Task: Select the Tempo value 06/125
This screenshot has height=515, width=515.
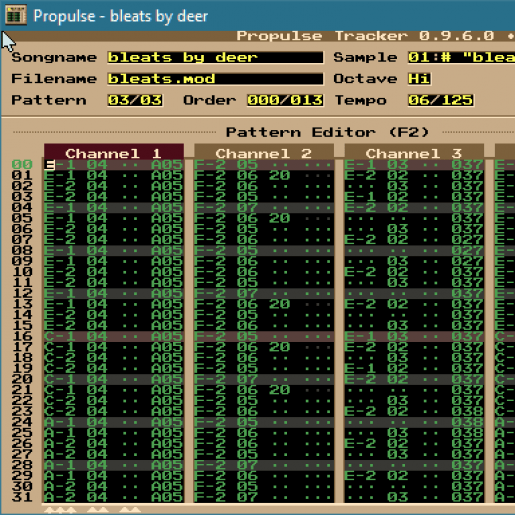Action: pyautogui.click(x=440, y=100)
